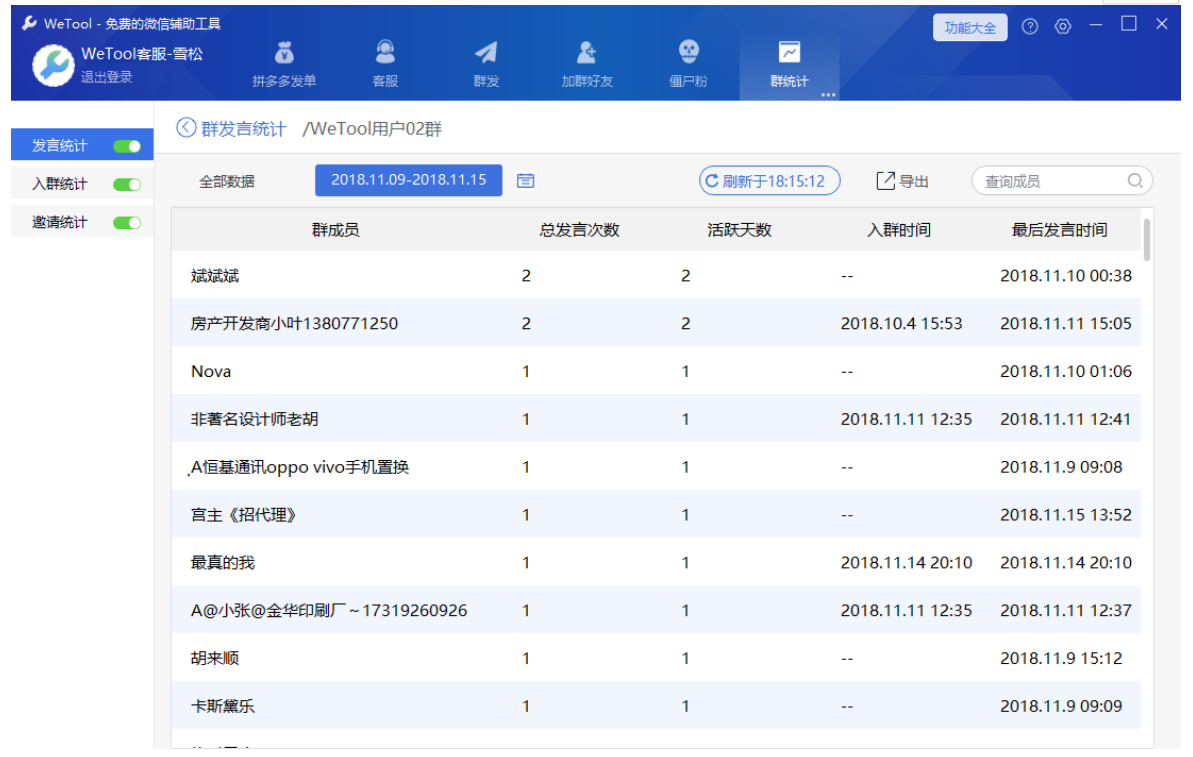Select 入群统计 in the sidebar
1193x757 pixels.
(59, 183)
